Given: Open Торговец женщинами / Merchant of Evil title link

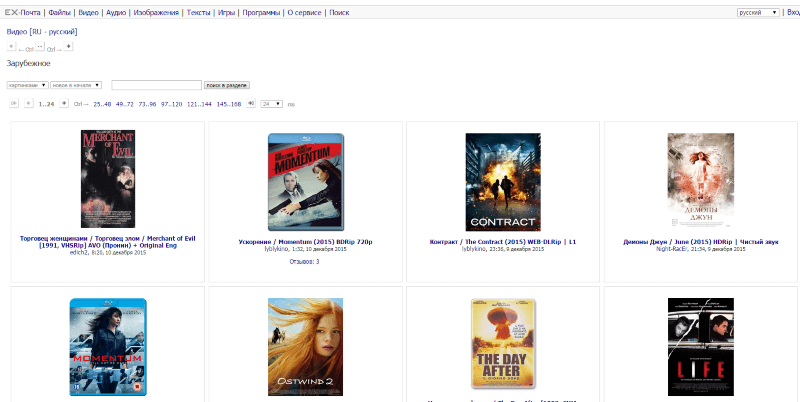Looking at the screenshot, I should 108,242.
